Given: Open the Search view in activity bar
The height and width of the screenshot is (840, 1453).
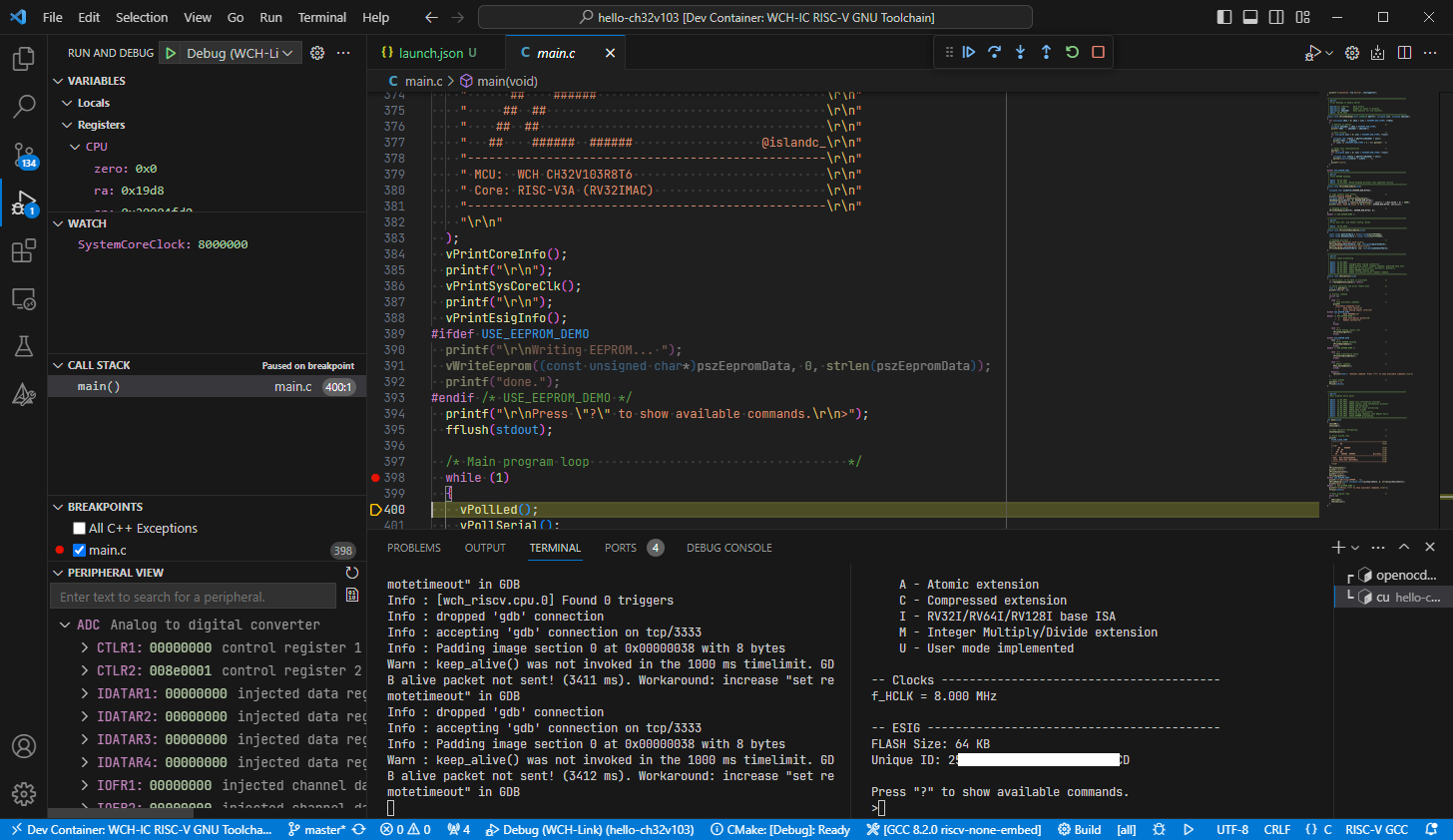Looking at the screenshot, I should pyautogui.click(x=24, y=106).
